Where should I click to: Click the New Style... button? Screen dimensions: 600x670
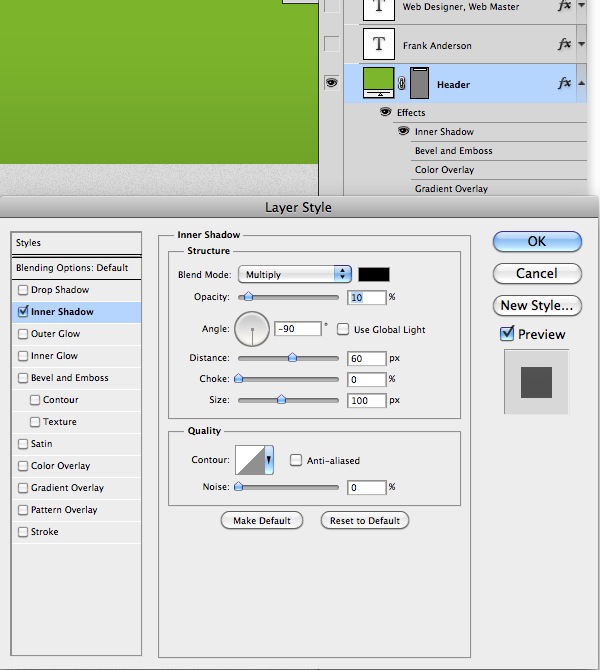pyautogui.click(x=537, y=306)
